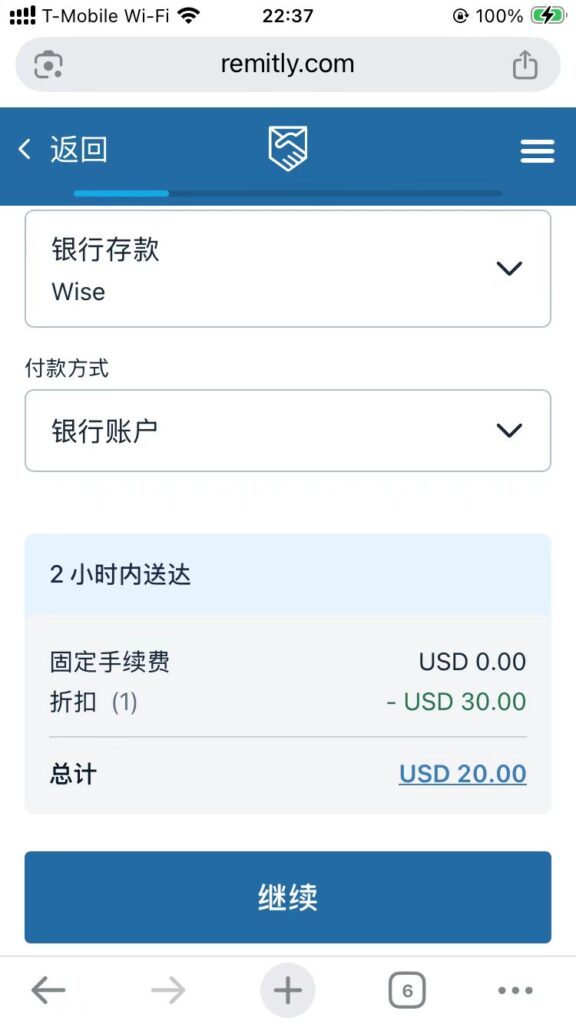The width and height of the screenshot is (576, 1024).
Task: Open the browser overflow menu (three dots)
Action: [513, 990]
